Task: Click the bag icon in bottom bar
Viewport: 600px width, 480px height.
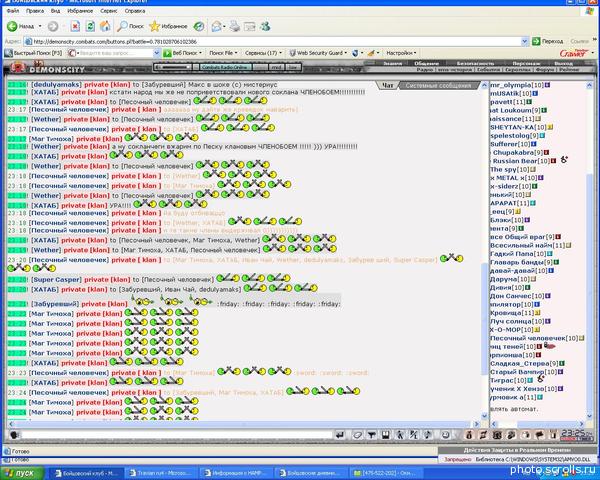Action: [x=470, y=435]
